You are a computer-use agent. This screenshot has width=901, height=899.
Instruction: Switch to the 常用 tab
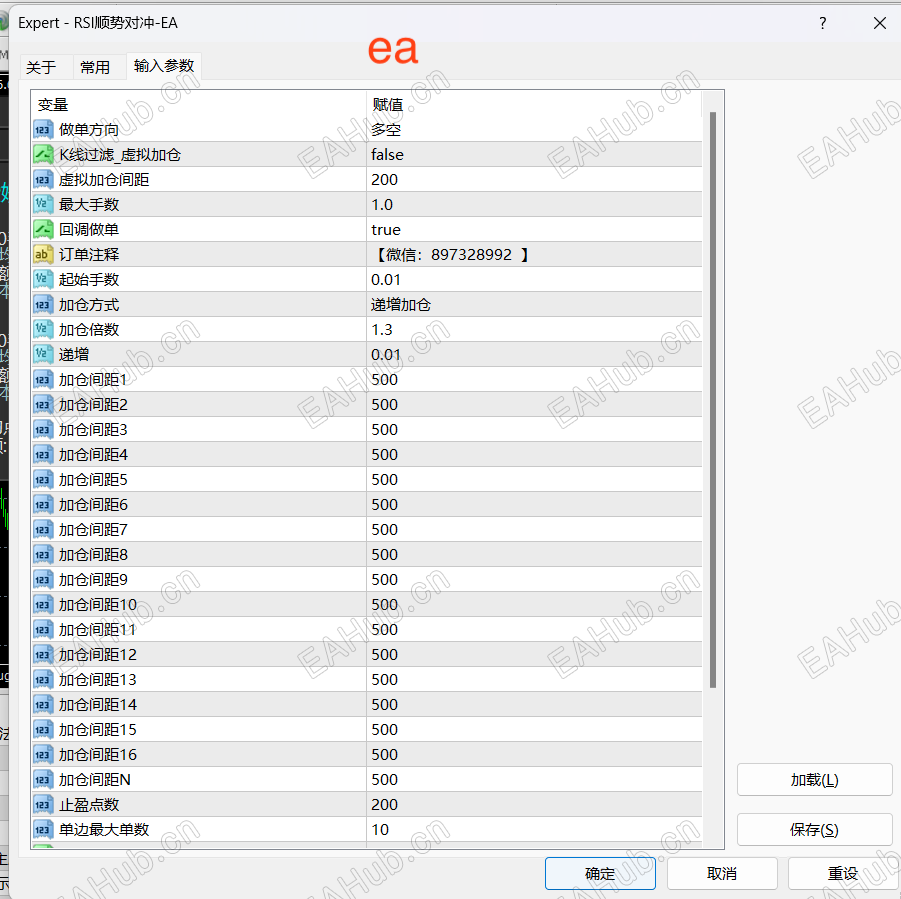tap(95, 67)
